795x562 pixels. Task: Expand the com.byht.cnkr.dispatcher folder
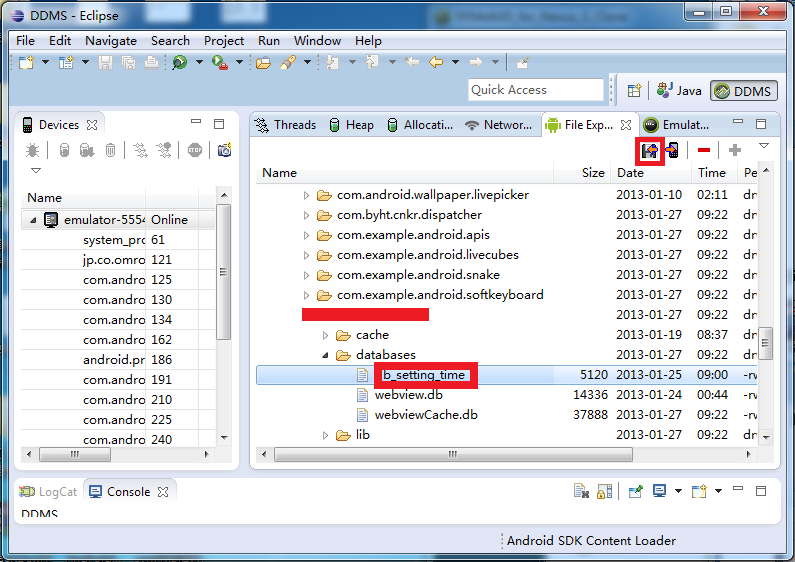[x=306, y=215]
